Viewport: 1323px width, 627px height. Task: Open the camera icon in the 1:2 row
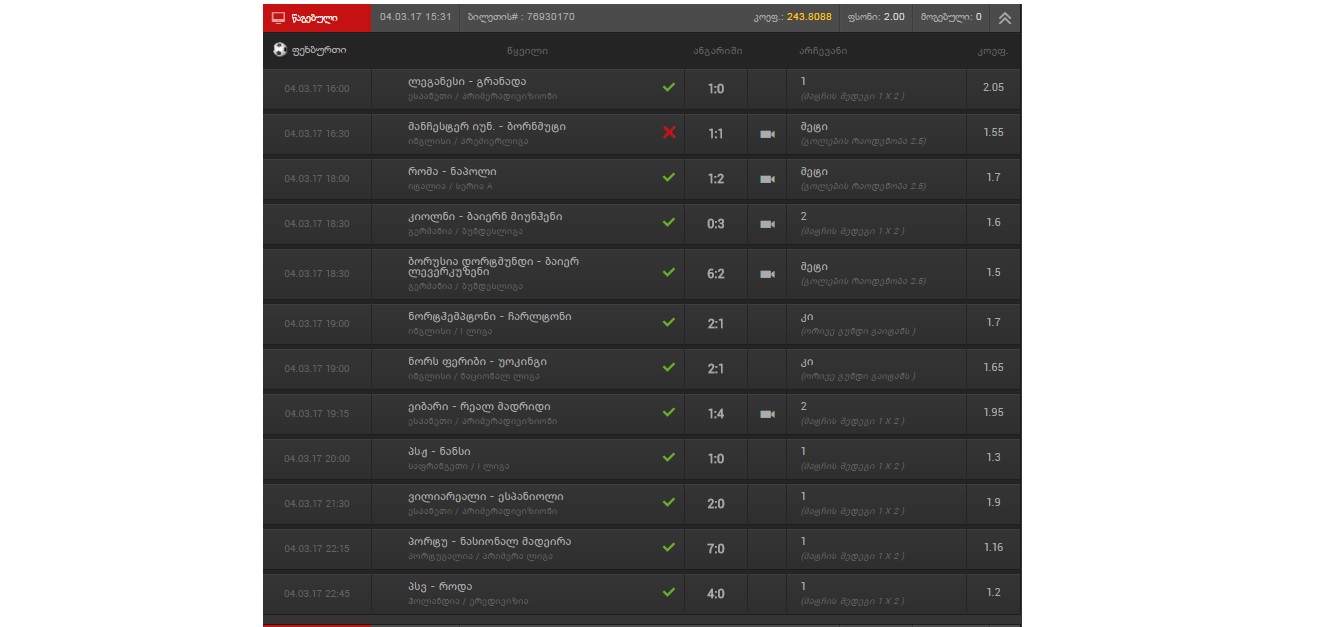[x=767, y=179]
